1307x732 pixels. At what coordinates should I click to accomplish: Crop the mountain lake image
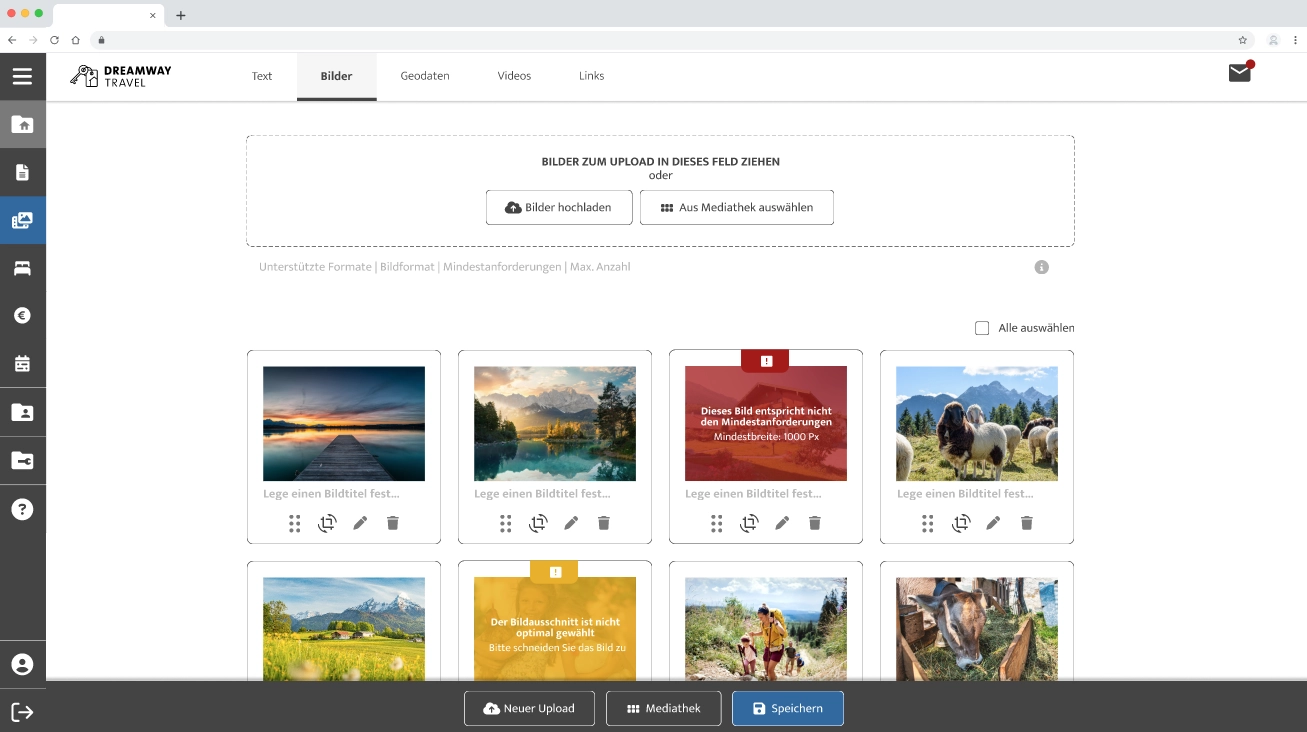(x=538, y=523)
